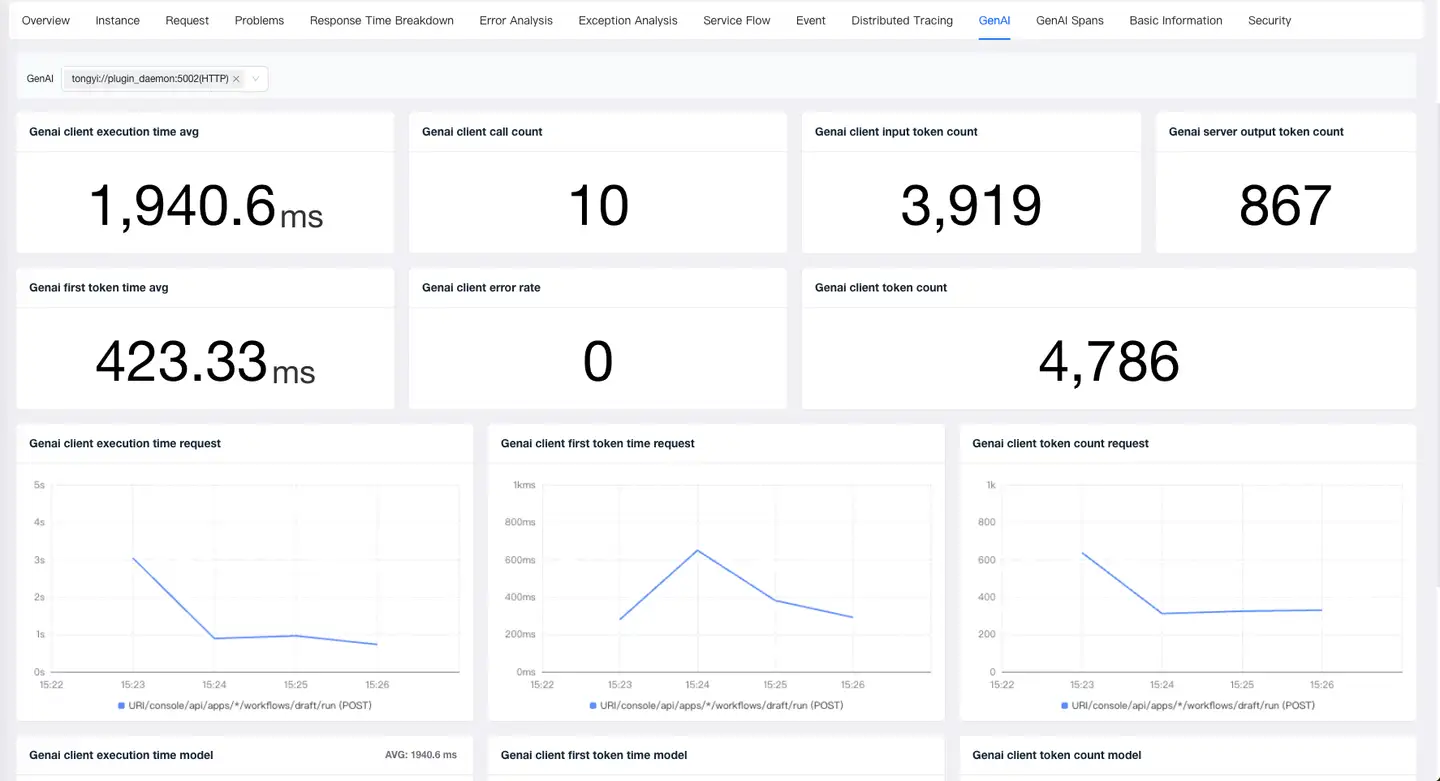Viewport: 1440px width, 781px height.
Task: Switch to the Overview tab
Action: [x=45, y=20]
